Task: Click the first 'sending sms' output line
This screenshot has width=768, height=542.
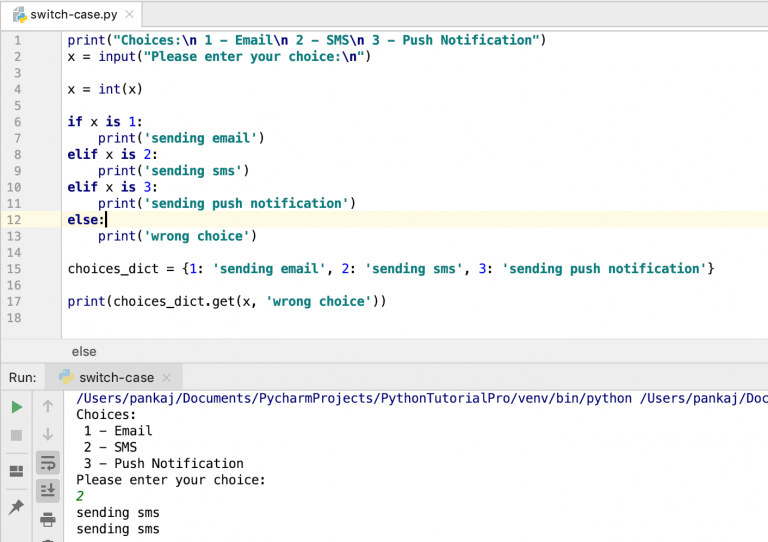Action: point(118,513)
